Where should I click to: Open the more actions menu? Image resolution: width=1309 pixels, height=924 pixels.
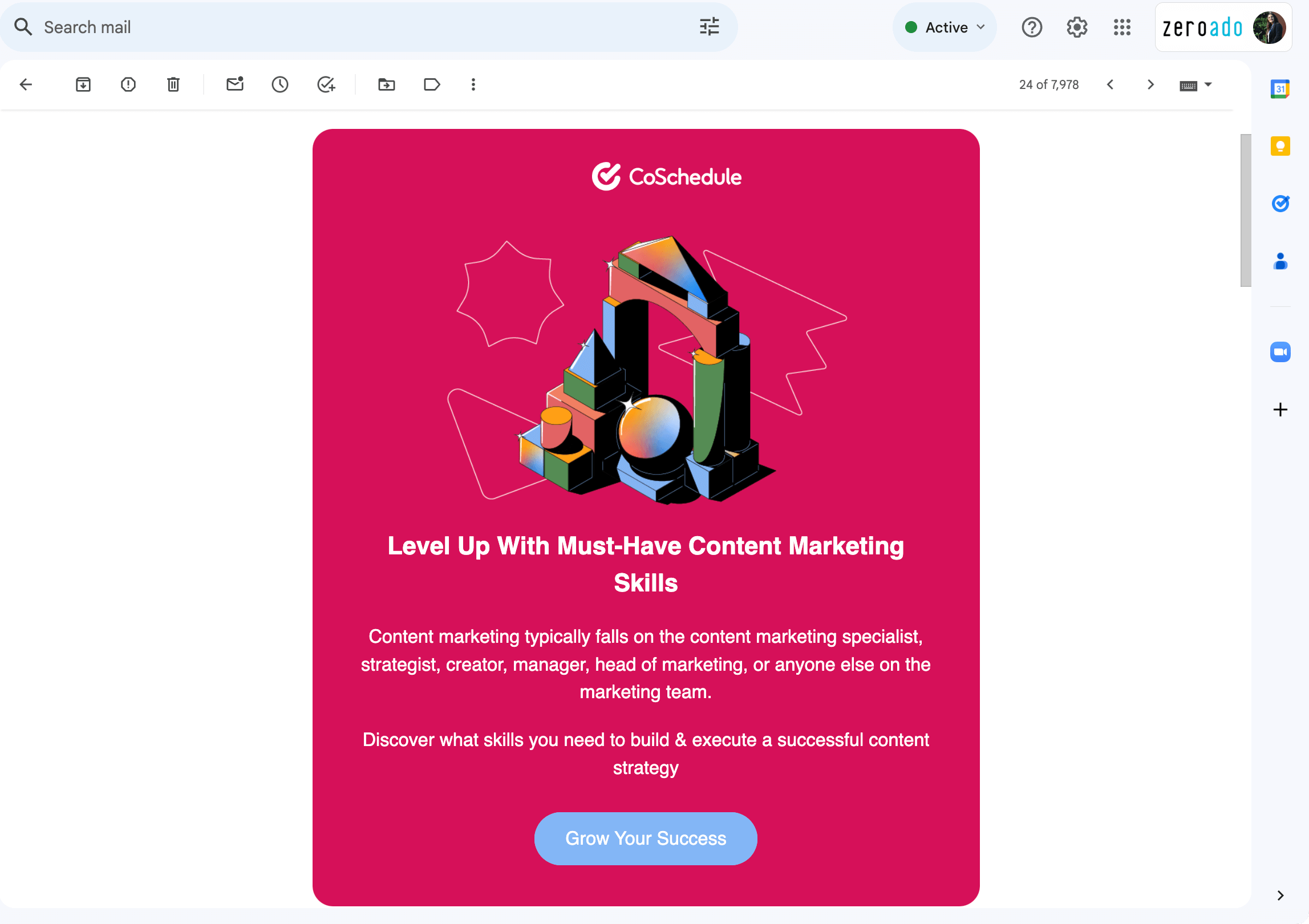click(473, 84)
